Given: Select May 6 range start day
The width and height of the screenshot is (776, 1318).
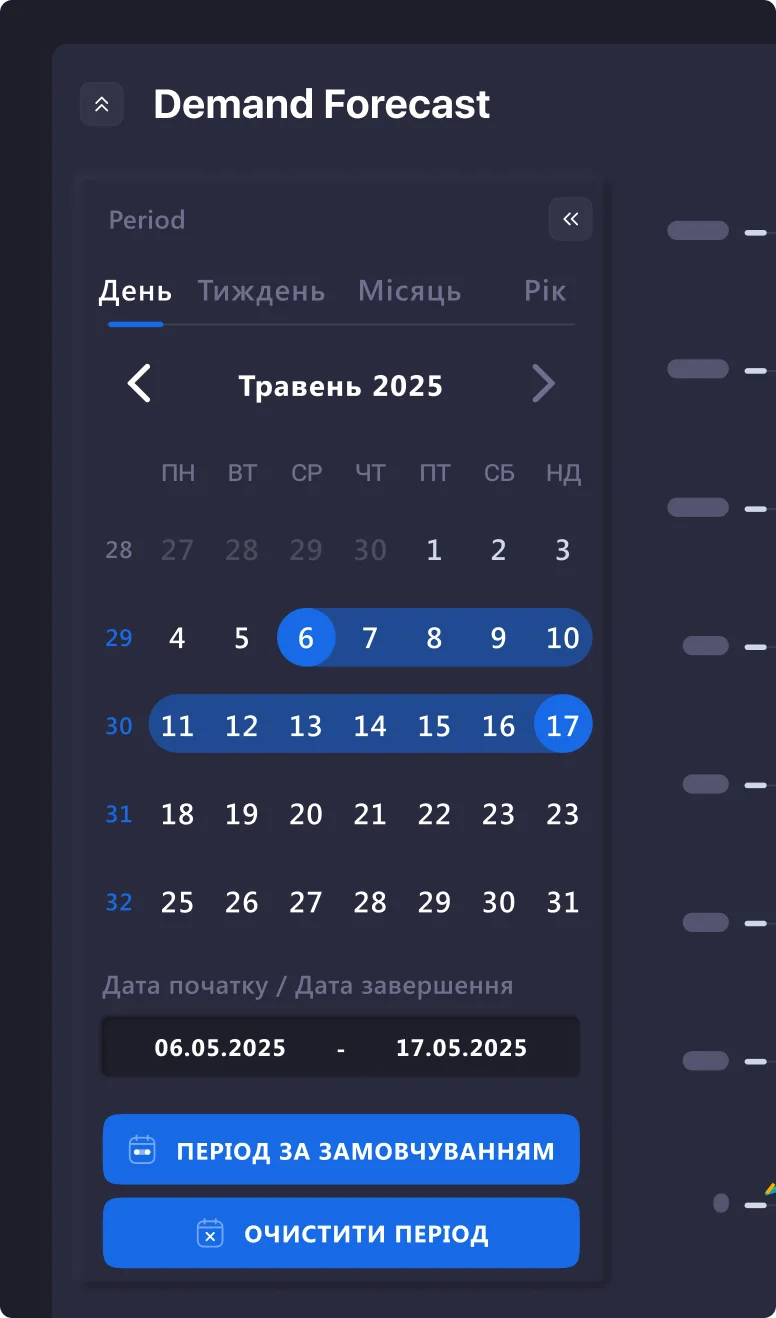Looking at the screenshot, I should (306, 638).
